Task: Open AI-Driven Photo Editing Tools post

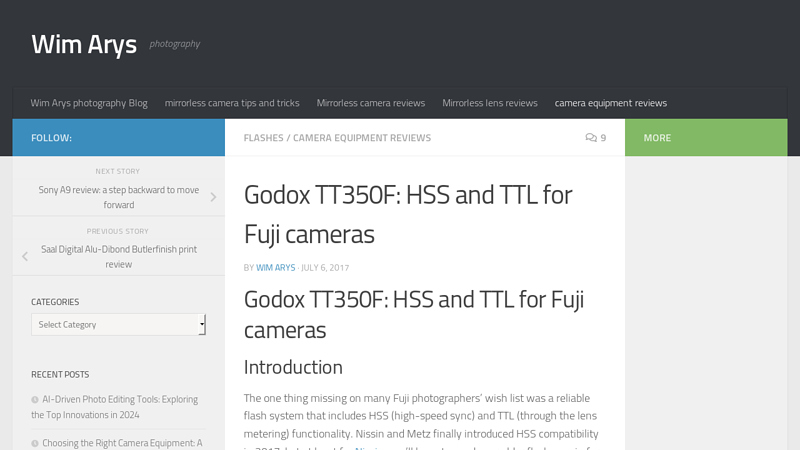Action: tap(114, 407)
